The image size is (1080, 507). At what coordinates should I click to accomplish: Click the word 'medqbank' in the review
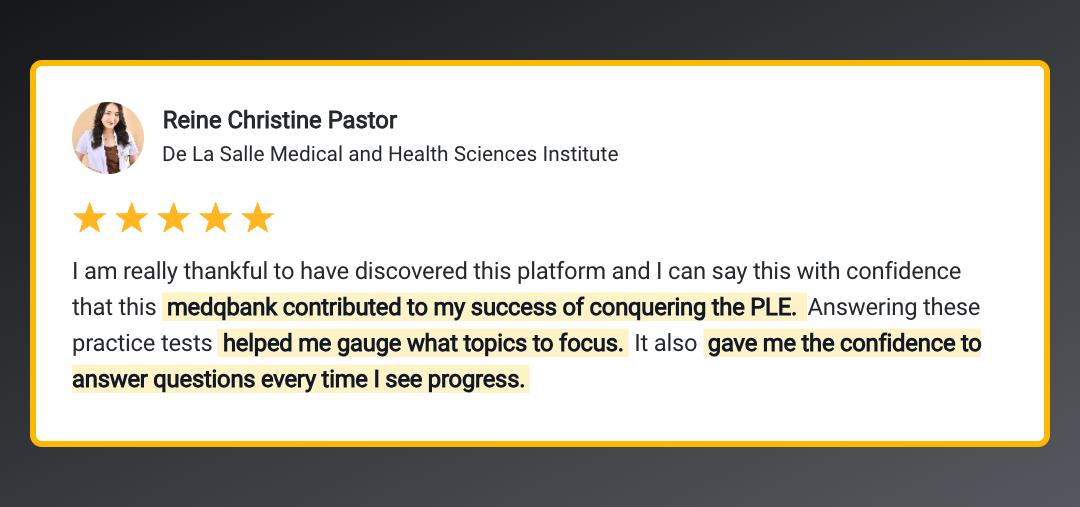click(222, 307)
